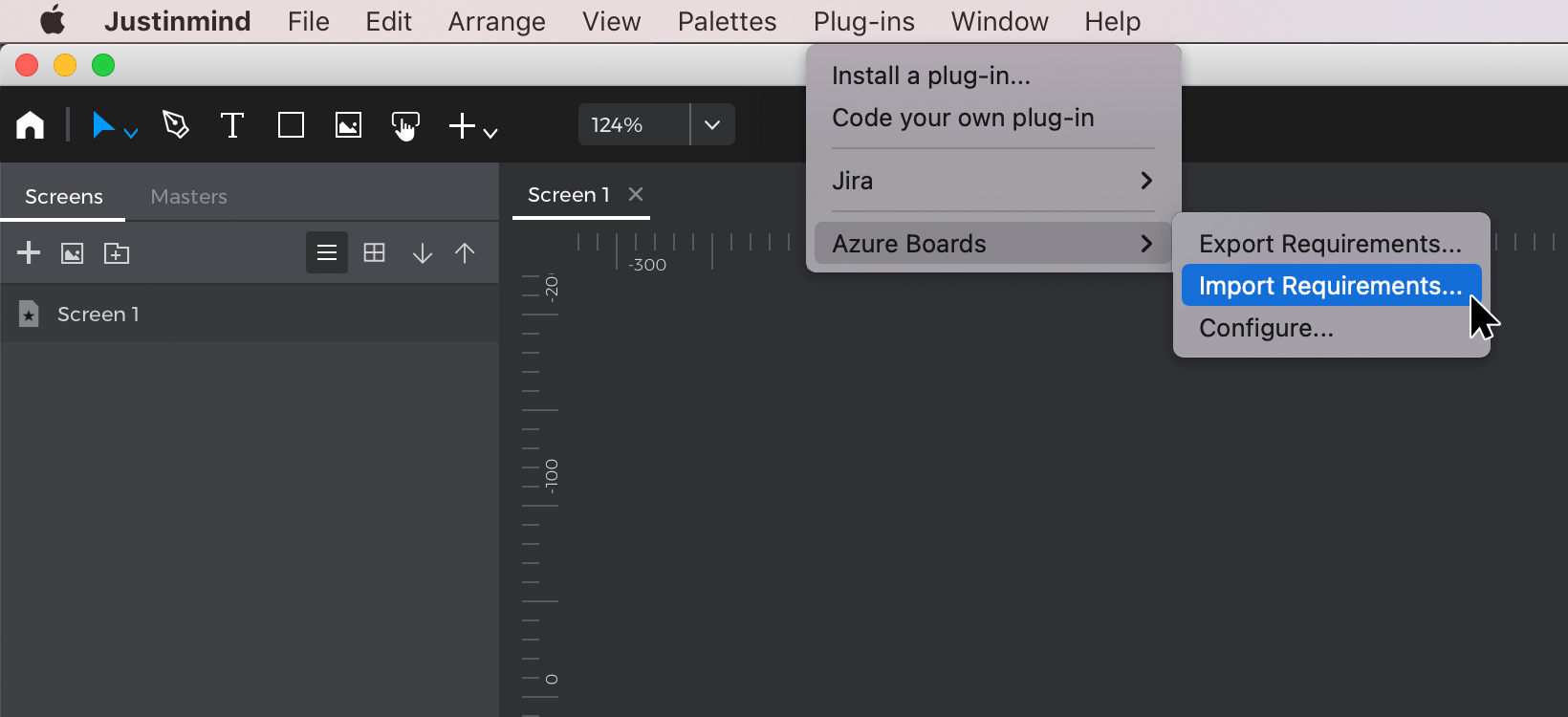Switch the screens panel to list view
The image size is (1568, 717).
pyautogui.click(x=327, y=252)
